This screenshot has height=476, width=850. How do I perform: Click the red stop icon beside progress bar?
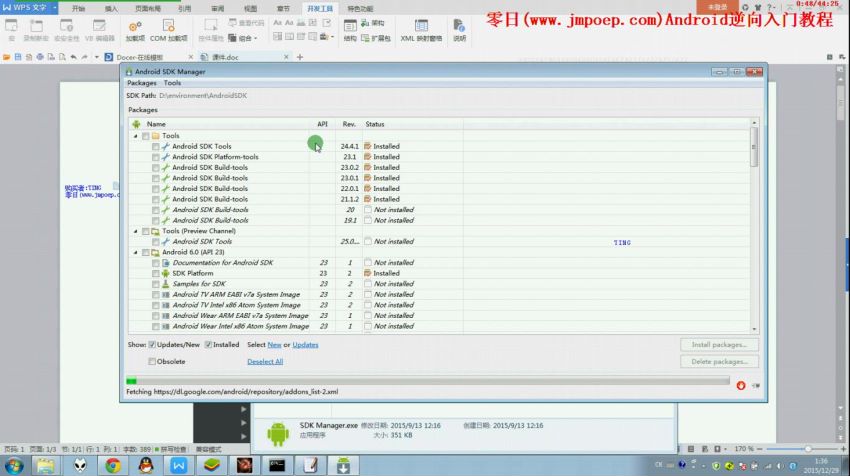coord(741,384)
